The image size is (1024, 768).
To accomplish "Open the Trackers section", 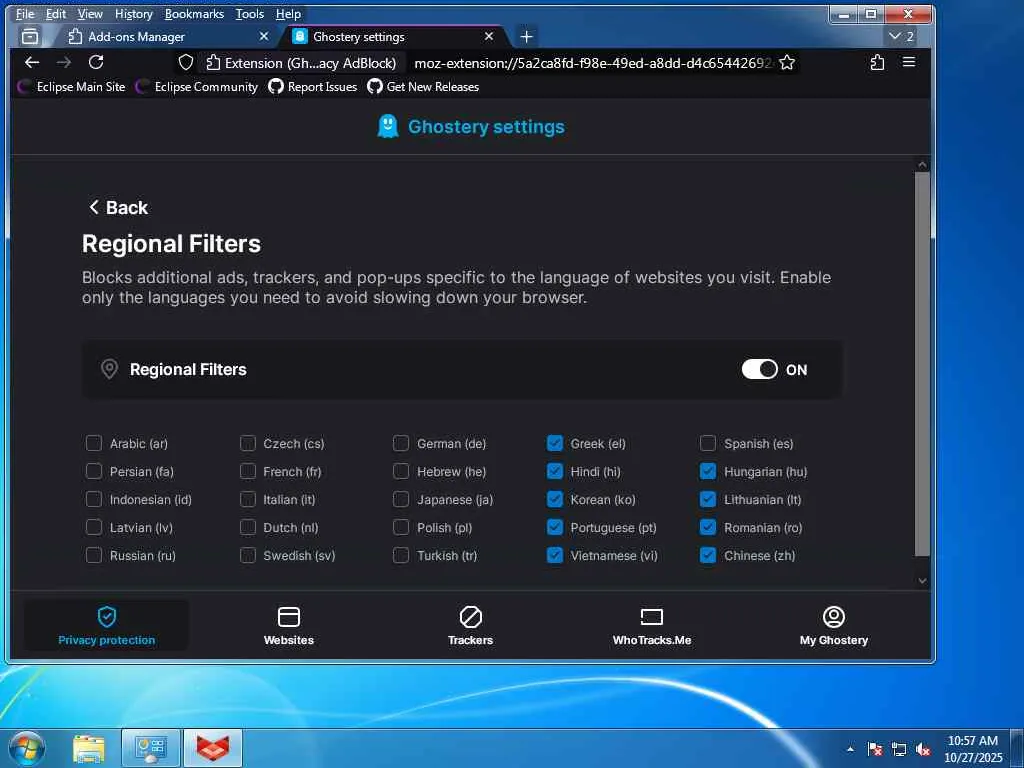I will [x=470, y=626].
